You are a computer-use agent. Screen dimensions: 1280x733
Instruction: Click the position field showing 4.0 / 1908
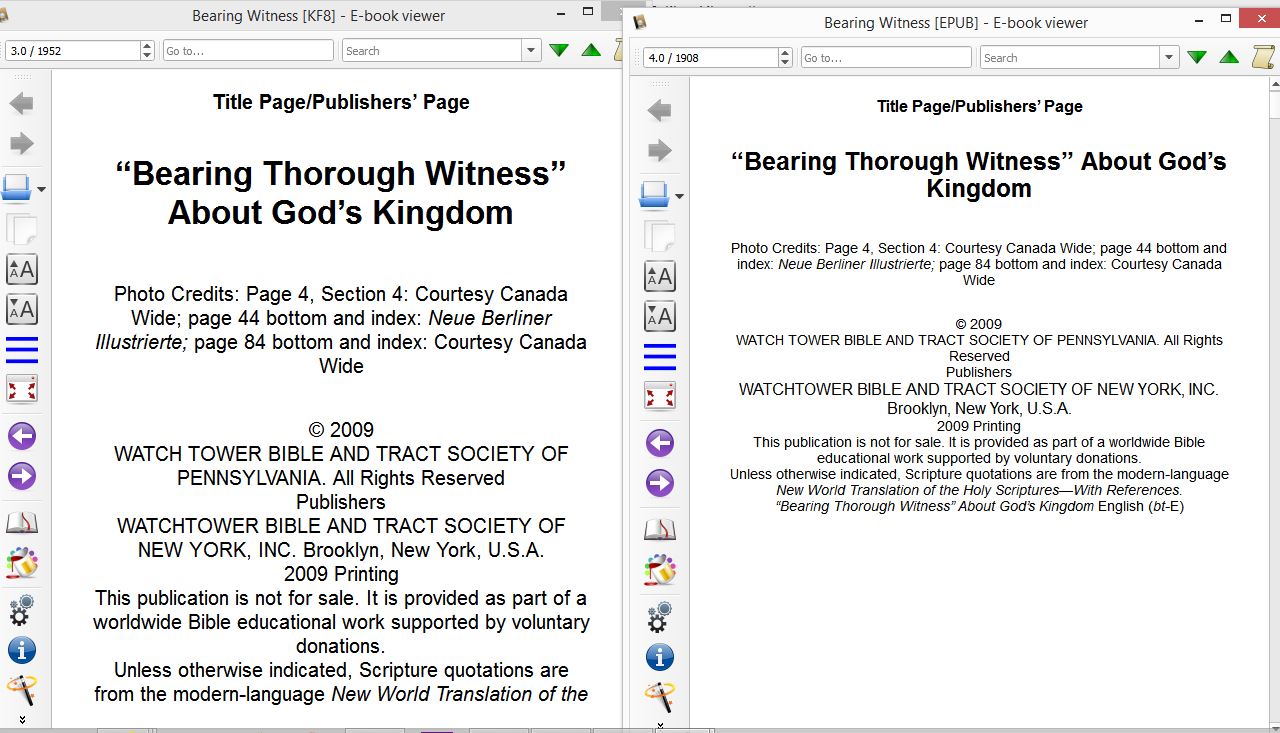(x=711, y=58)
